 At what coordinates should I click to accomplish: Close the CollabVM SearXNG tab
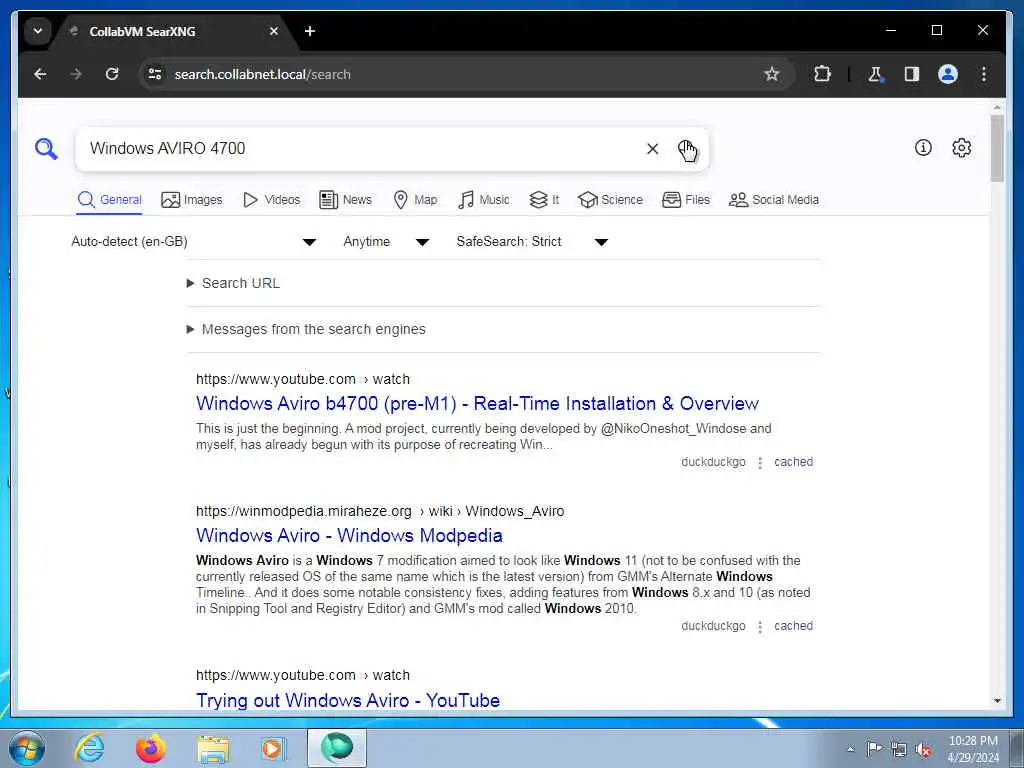tap(274, 31)
